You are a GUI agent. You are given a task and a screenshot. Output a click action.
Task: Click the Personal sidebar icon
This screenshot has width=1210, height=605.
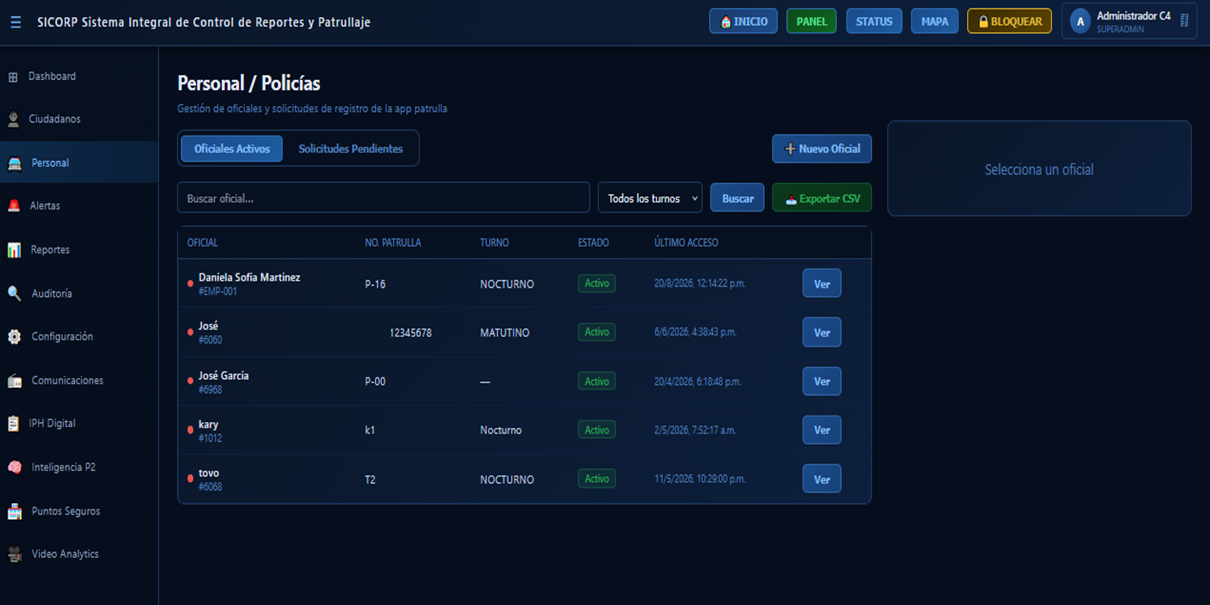14,163
